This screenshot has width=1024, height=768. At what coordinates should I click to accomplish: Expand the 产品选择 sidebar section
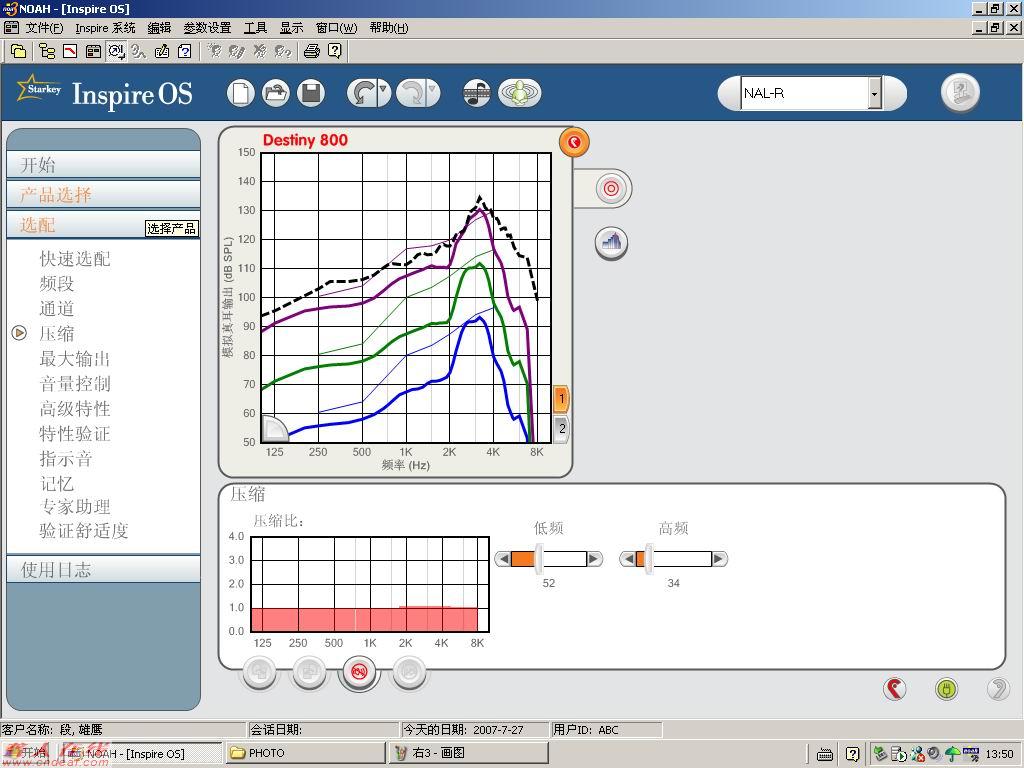point(103,195)
